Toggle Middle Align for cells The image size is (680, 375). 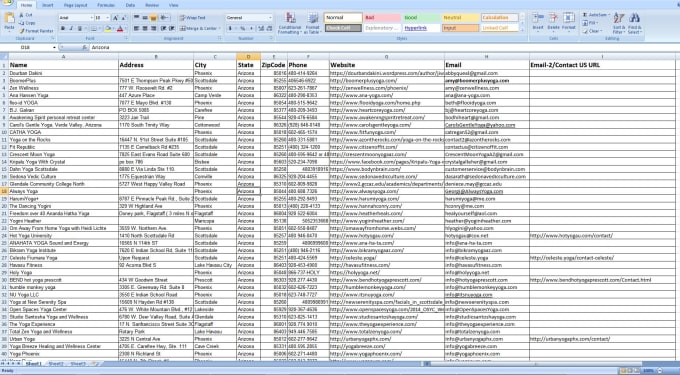145,18
